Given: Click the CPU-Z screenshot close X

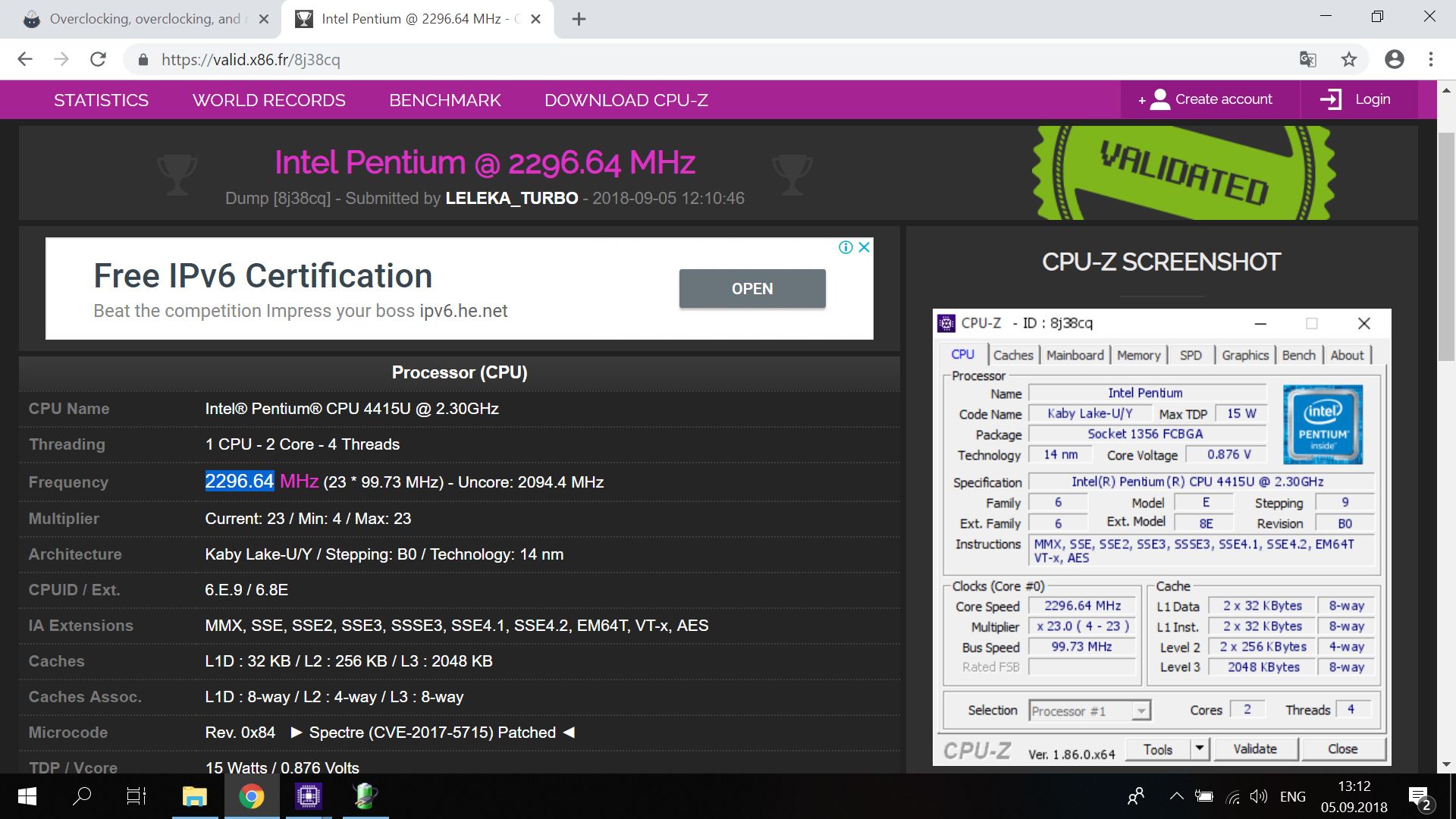Looking at the screenshot, I should (x=1363, y=324).
